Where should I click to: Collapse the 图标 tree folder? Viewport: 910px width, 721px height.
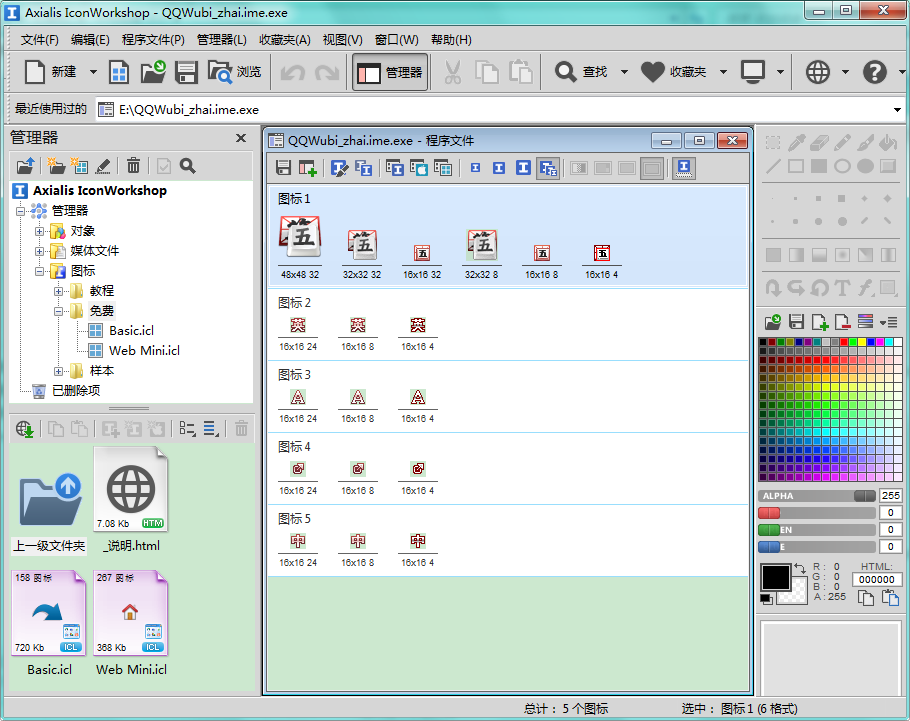(x=39, y=271)
